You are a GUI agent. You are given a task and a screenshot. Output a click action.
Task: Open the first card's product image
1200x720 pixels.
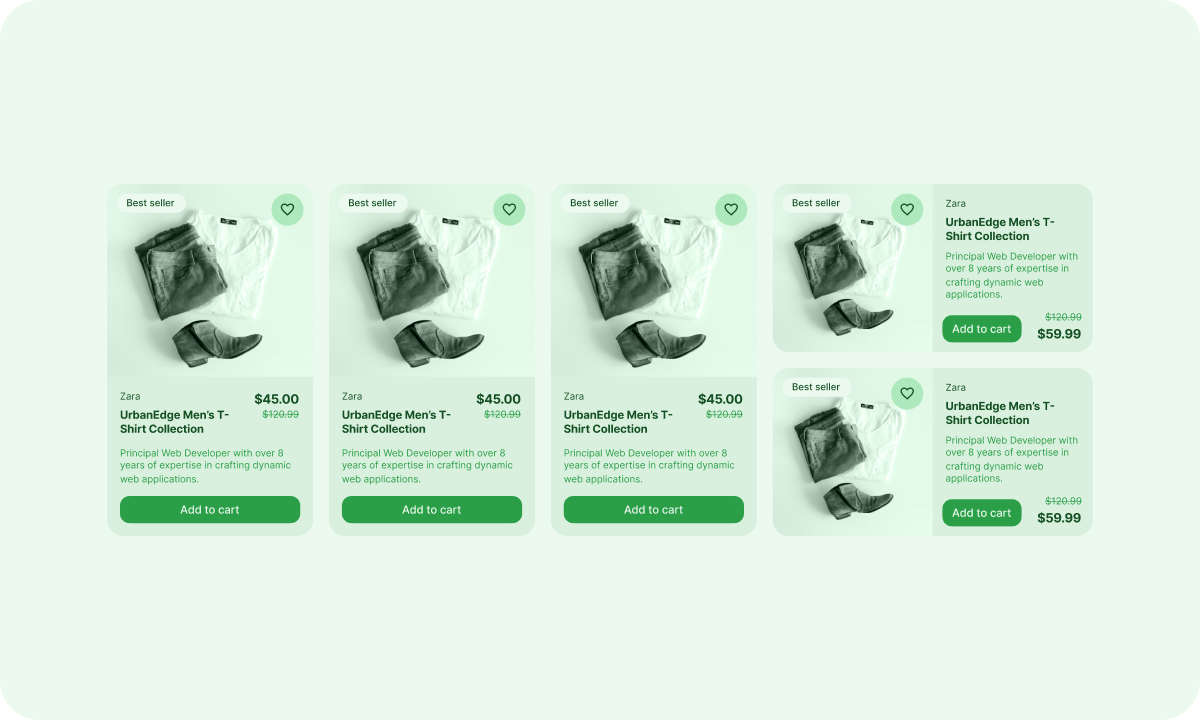210,281
